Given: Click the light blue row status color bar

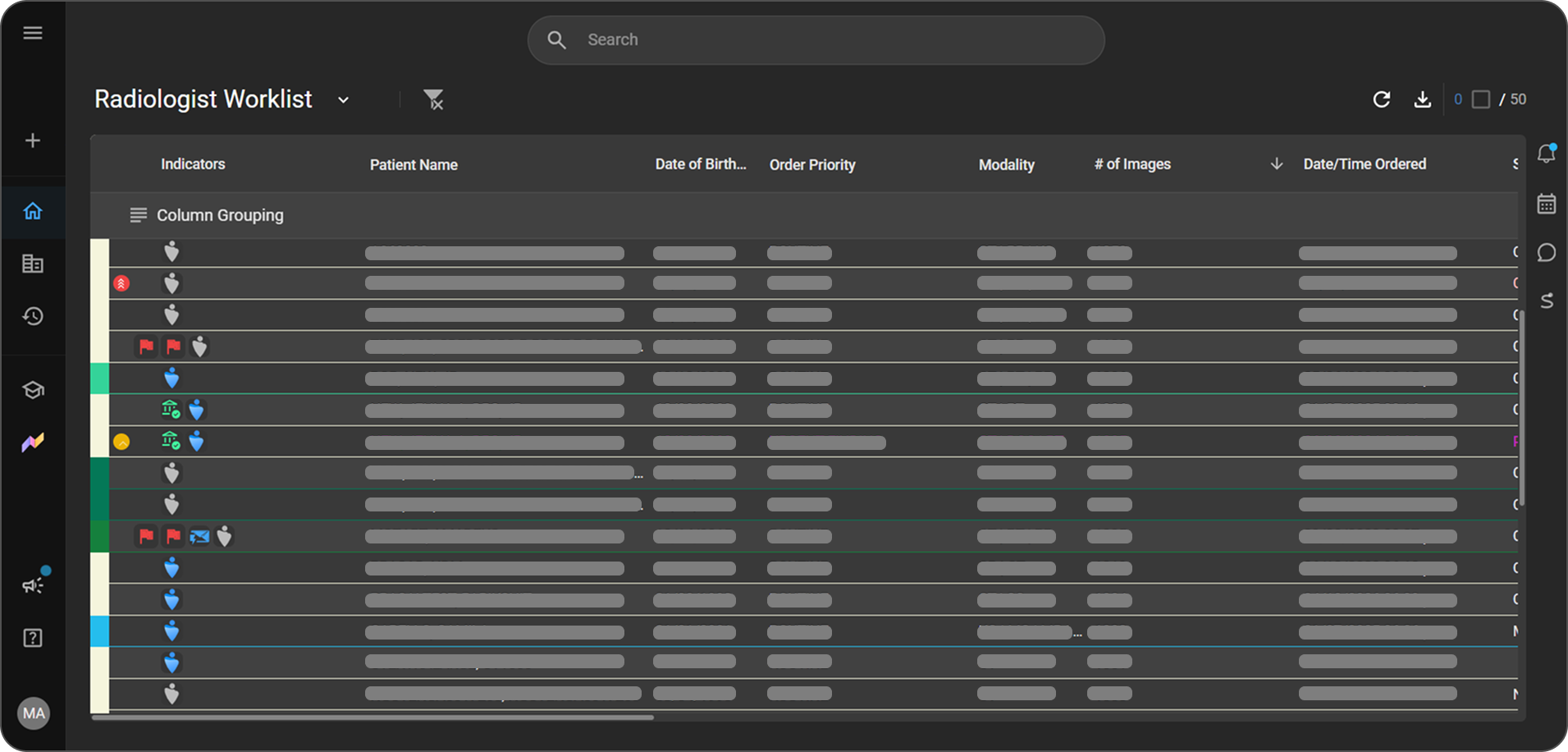Looking at the screenshot, I should coord(99,631).
